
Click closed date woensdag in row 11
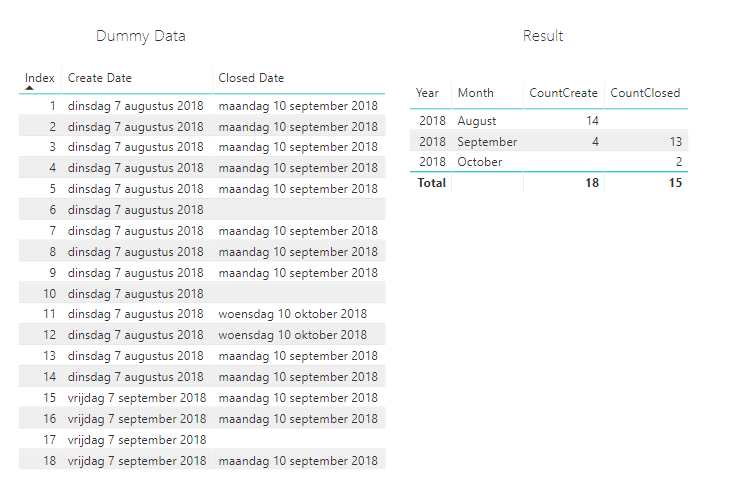click(x=292, y=314)
